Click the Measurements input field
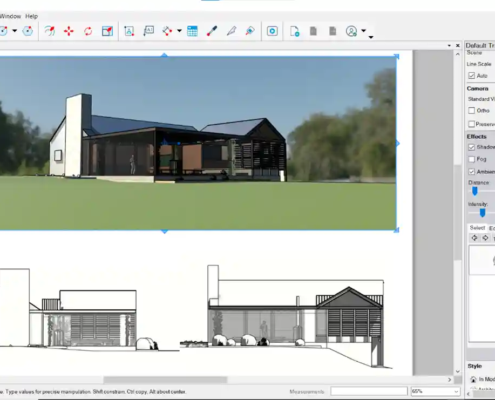Viewport: 495px width, 400px height. pyautogui.click(x=369, y=391)
